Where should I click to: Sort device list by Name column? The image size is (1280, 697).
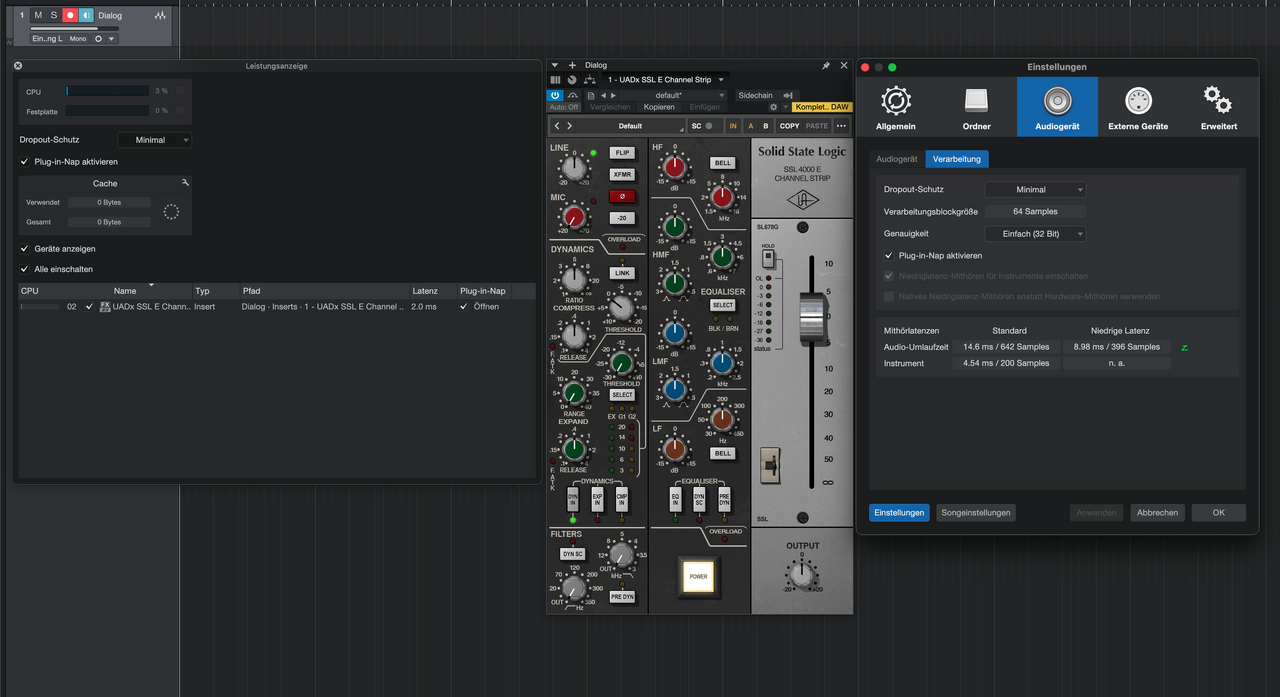[x=125, y=291]
